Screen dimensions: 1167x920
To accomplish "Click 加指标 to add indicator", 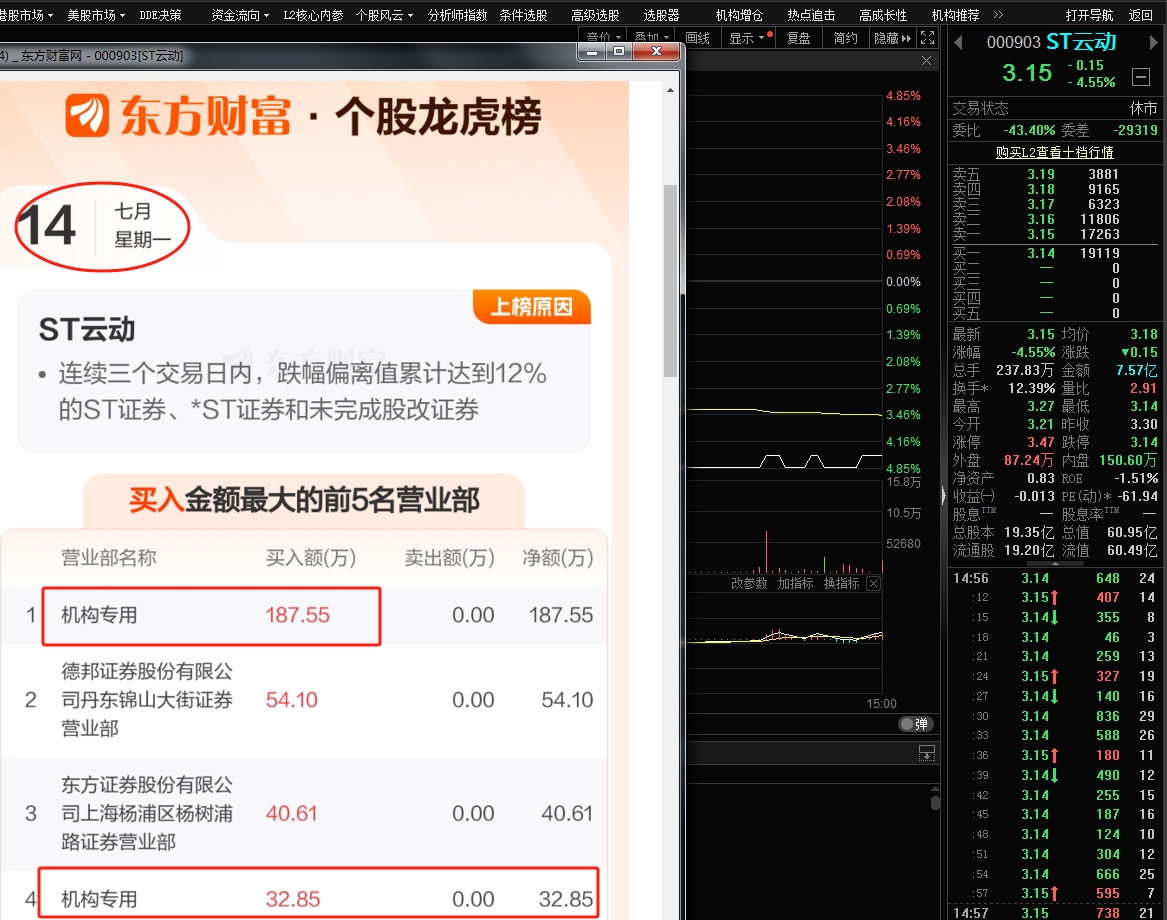I will (795, 583).
